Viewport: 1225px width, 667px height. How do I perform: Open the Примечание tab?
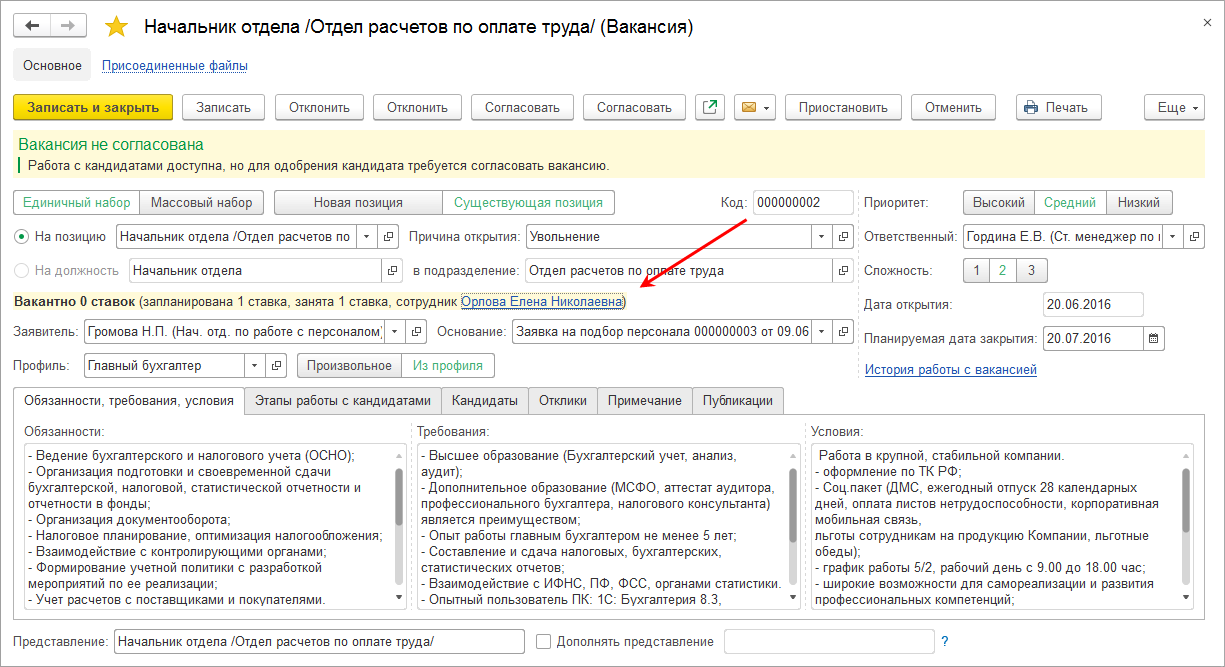click(x=645, y=400)
